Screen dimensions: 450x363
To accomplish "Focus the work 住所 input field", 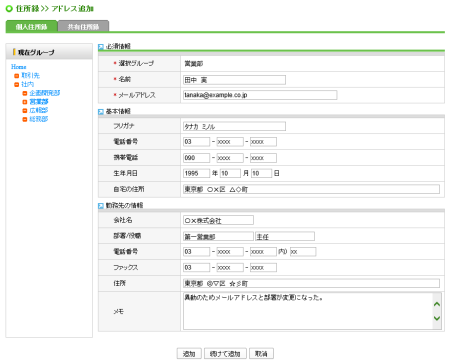I will click(311, 284).
